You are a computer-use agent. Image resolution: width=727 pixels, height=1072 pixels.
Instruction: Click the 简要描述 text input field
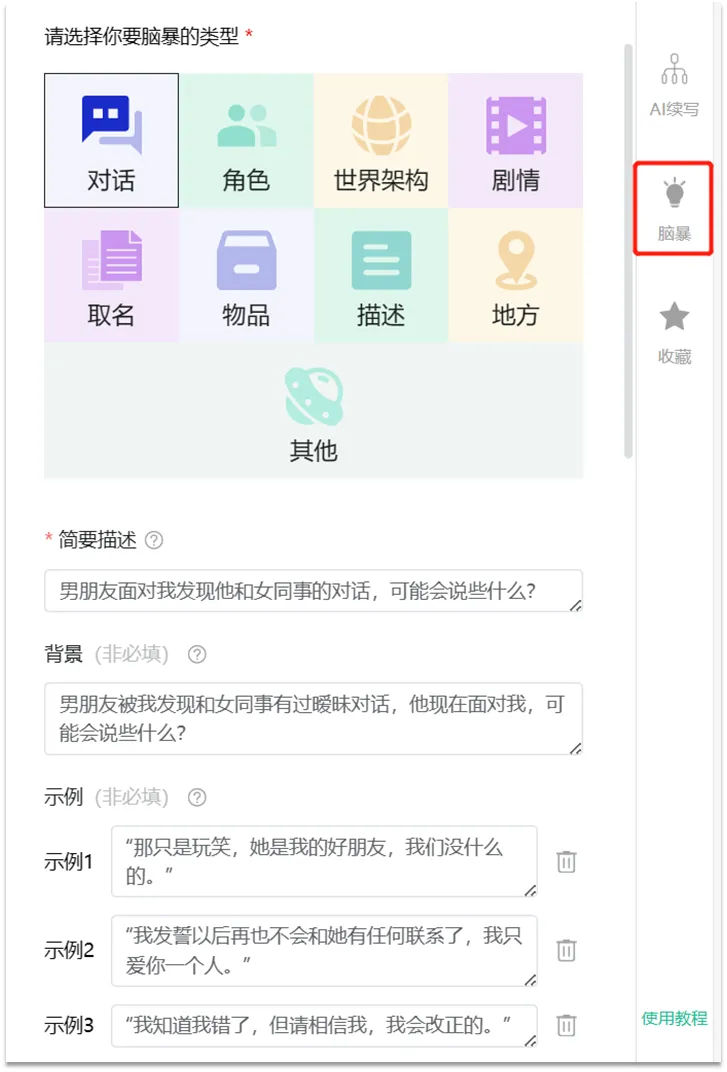pos(310,591)
